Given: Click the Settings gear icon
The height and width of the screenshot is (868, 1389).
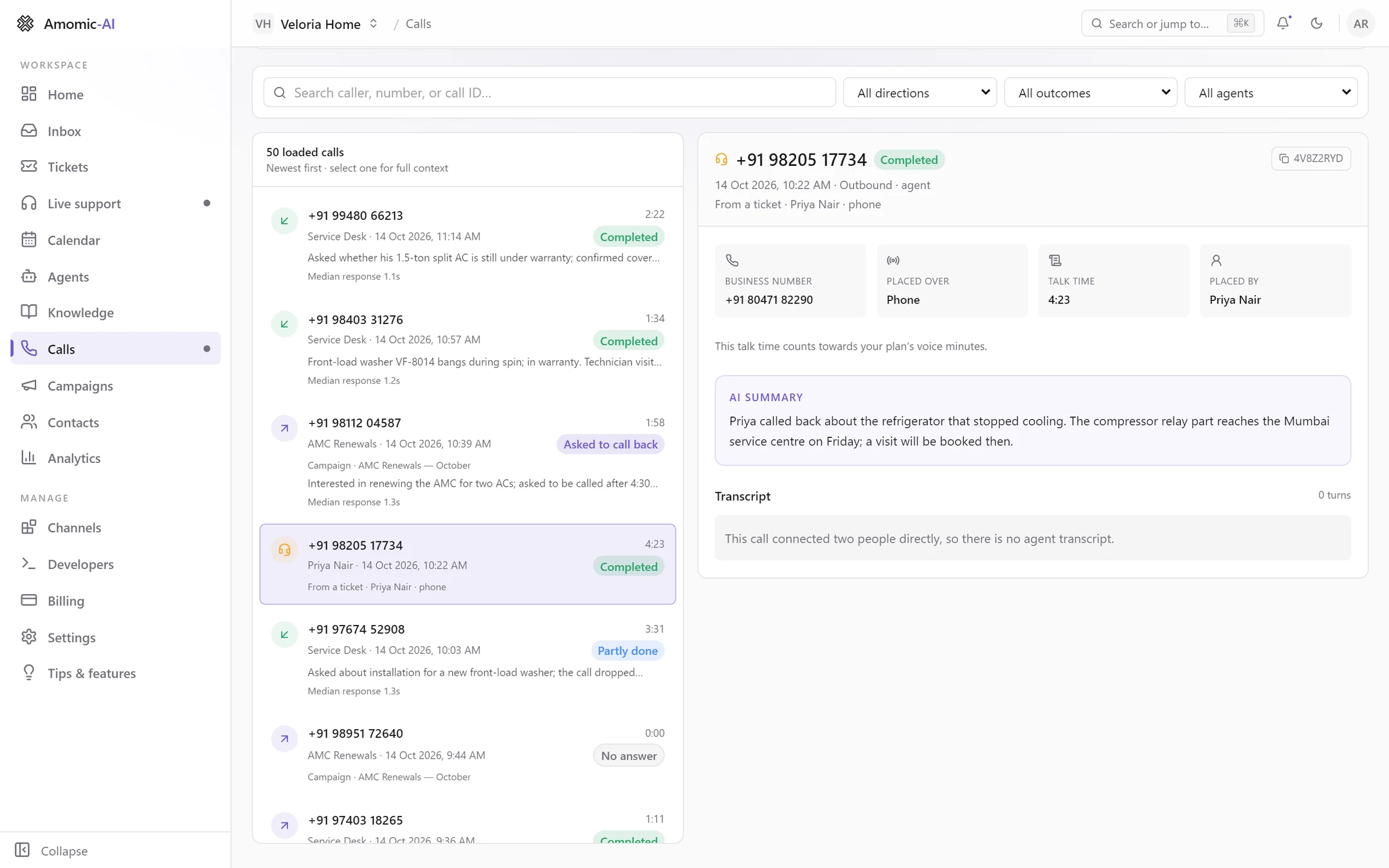Looking at the screenshot, I should tap(28, 637).
